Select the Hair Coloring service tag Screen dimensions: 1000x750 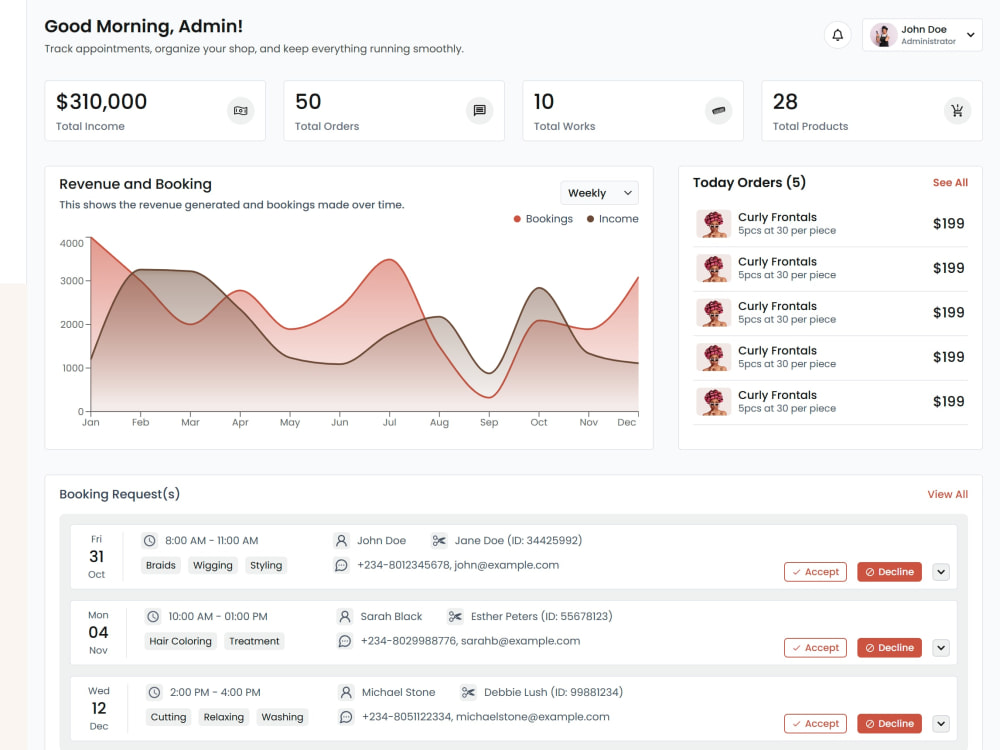pyautogui.click(x=180, y=642)
